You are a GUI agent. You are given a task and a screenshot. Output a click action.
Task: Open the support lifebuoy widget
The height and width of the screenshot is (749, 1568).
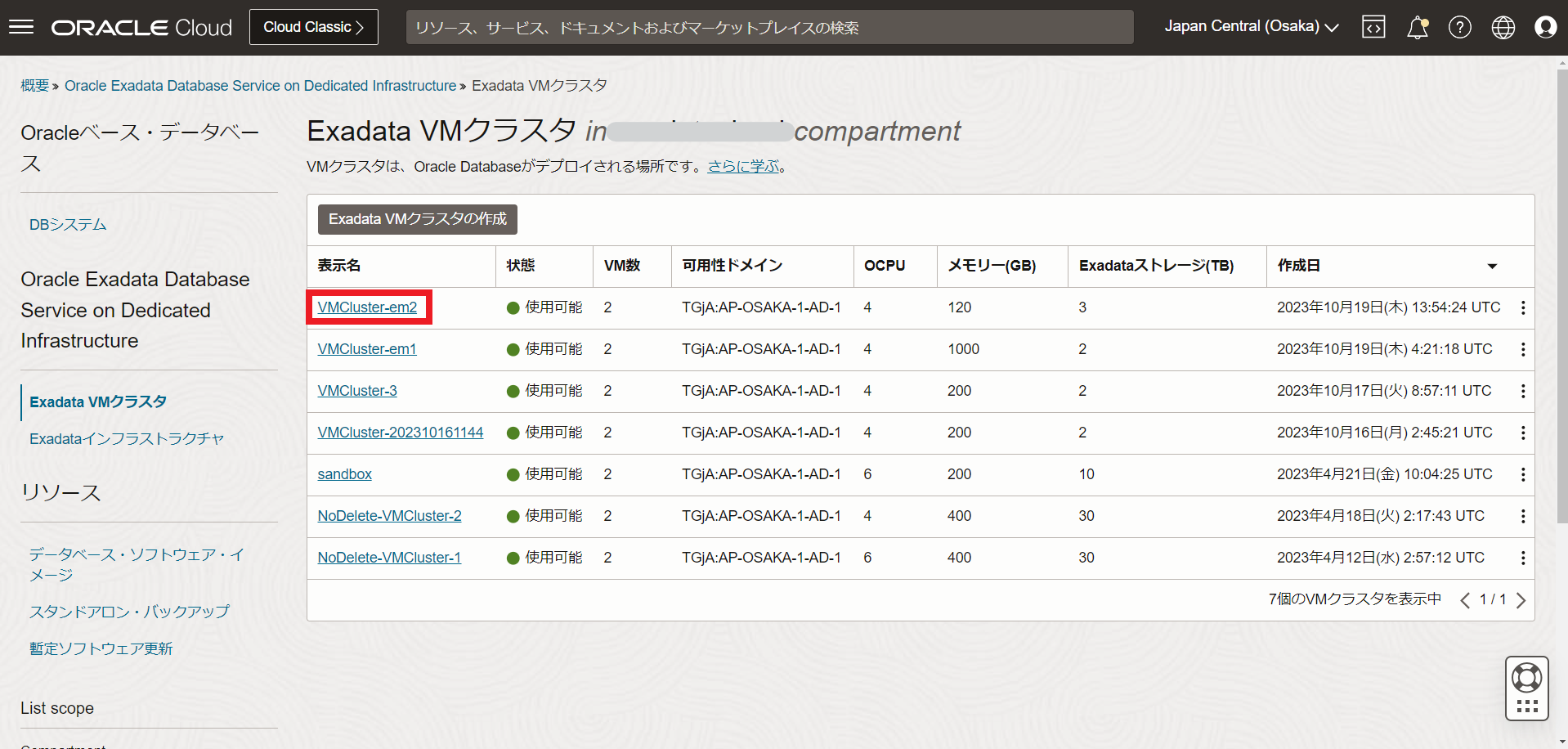[1526, 679]
